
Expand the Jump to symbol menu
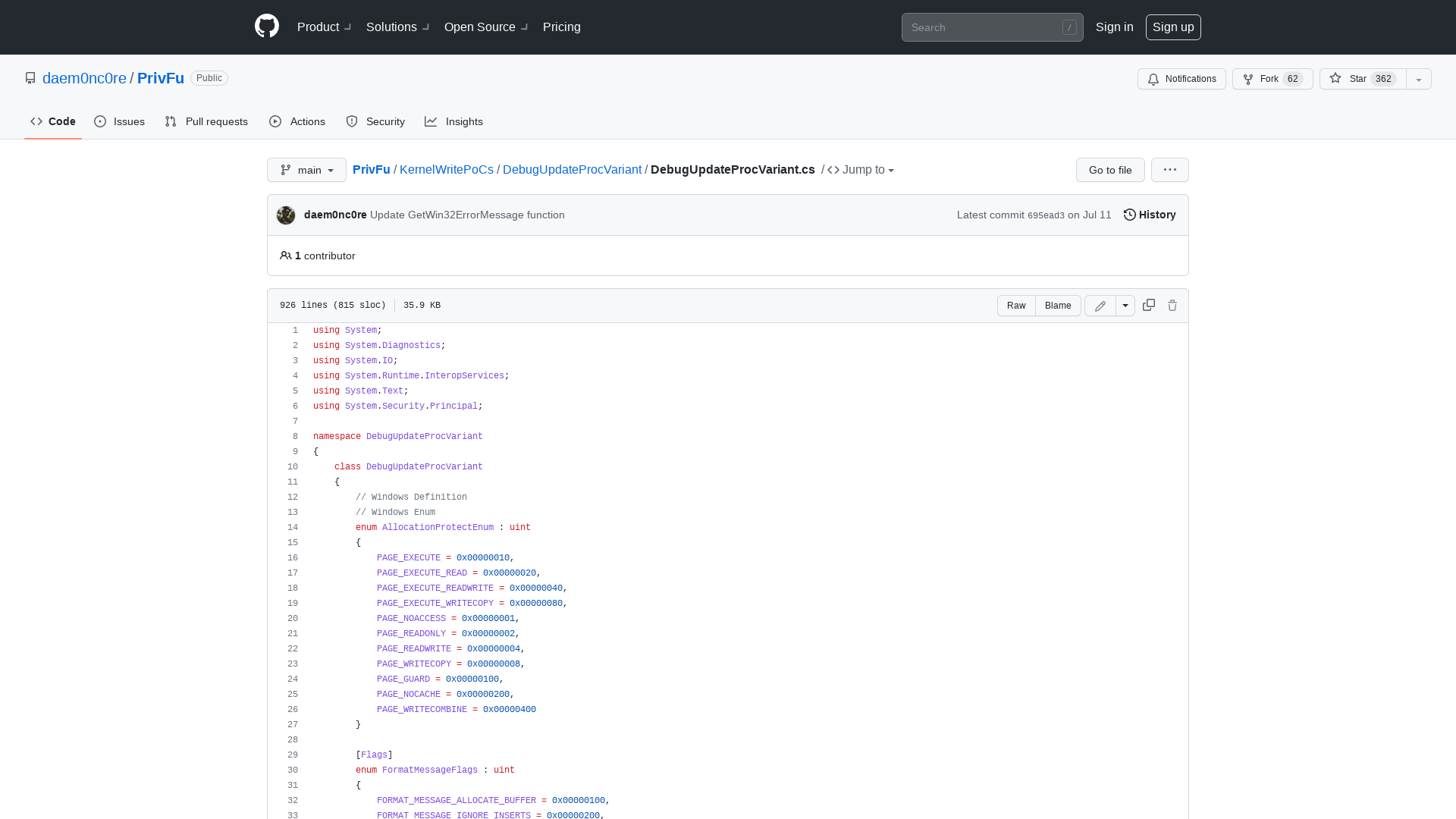tap(861, 170)
